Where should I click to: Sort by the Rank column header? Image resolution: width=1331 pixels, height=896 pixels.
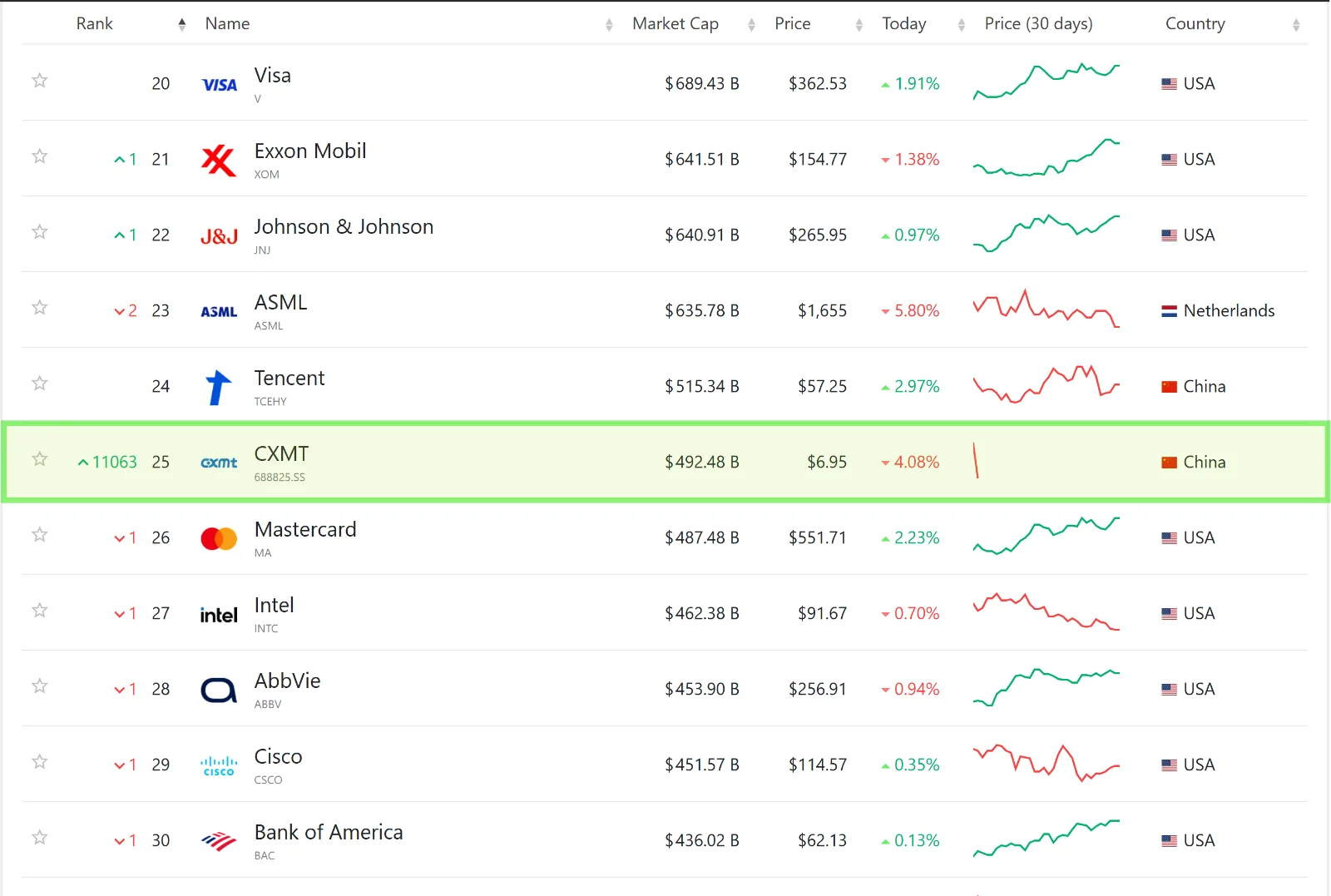[95, 24]
